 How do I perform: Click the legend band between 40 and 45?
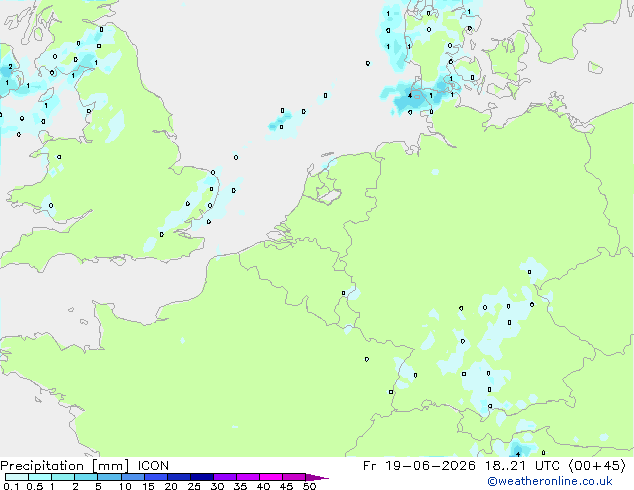point(271,477)
